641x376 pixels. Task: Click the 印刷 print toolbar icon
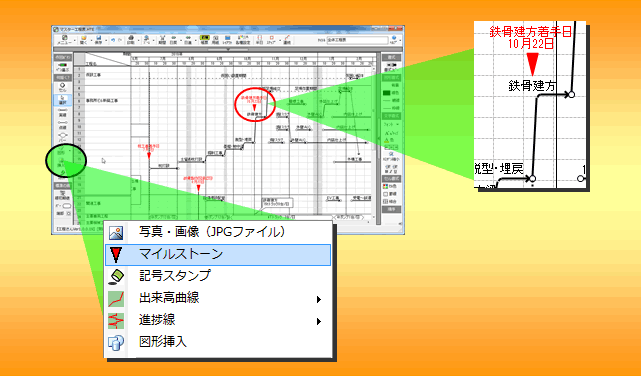(131, 40)
